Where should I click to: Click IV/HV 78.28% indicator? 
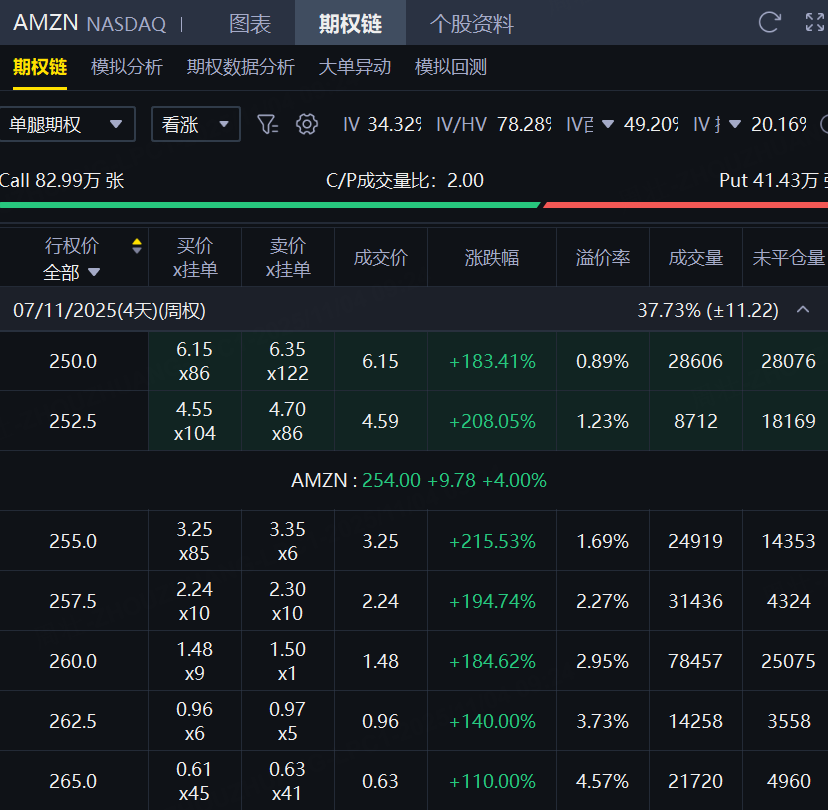(x=494, y=125)
